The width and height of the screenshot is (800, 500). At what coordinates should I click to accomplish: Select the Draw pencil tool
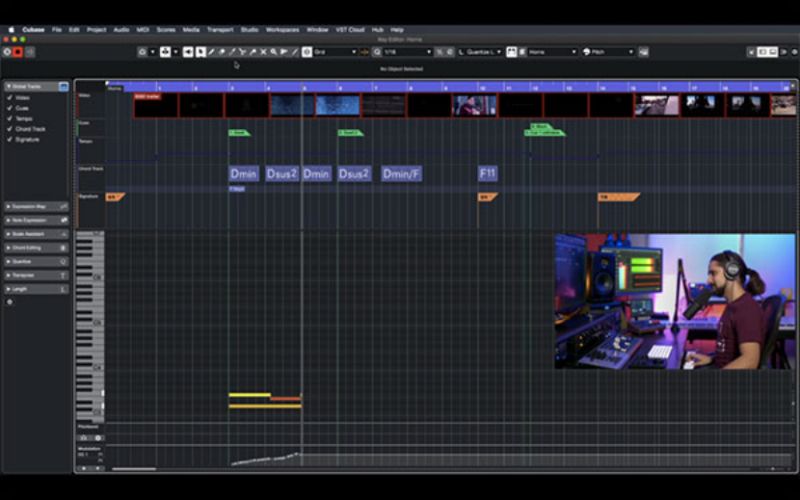click(211, 51)
